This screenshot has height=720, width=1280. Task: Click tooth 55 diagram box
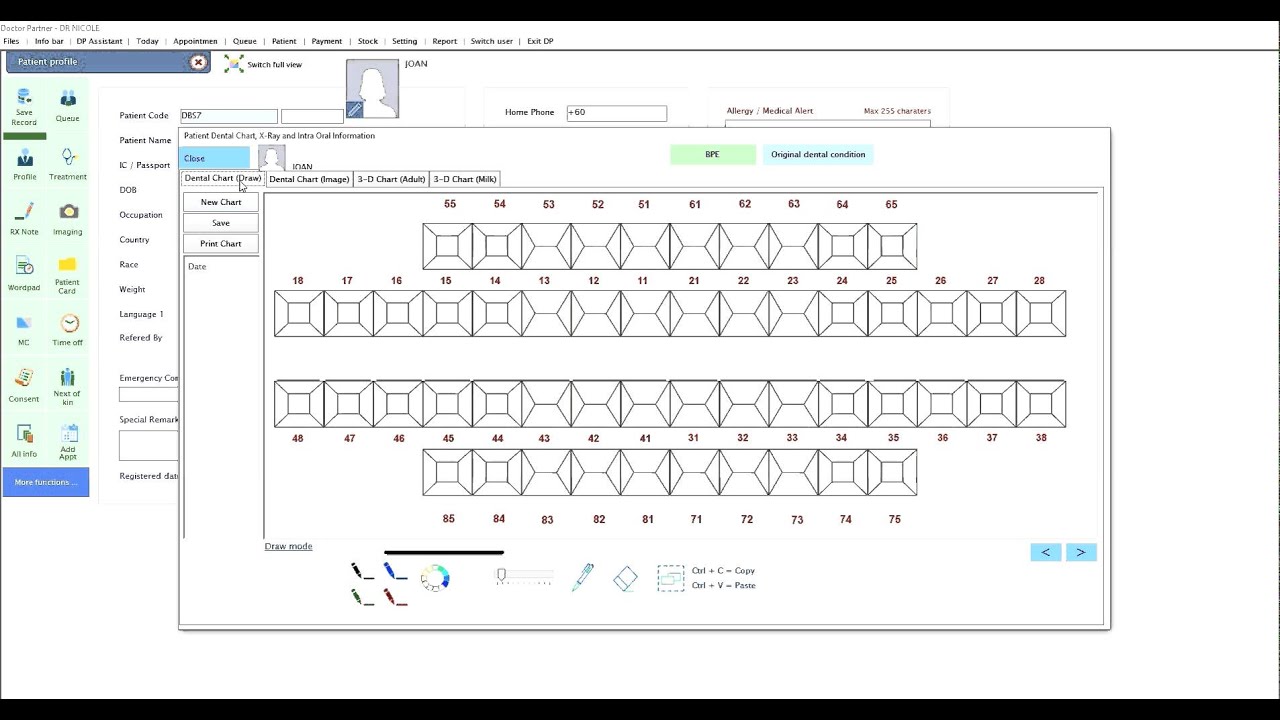click(x=447, y=246)
